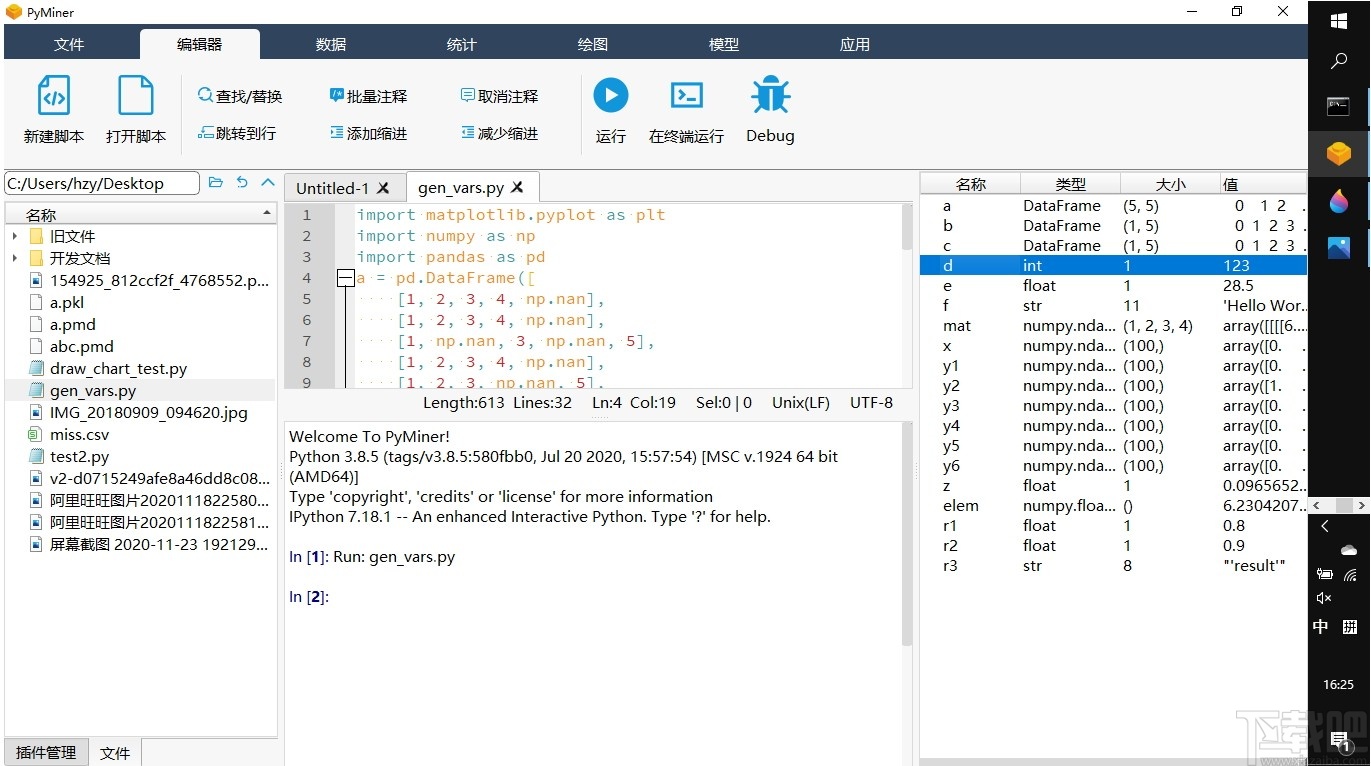1371x766 pixels.
Task: Click the Unix(LF) line-ending indicator
Action: tap(800, 403)
